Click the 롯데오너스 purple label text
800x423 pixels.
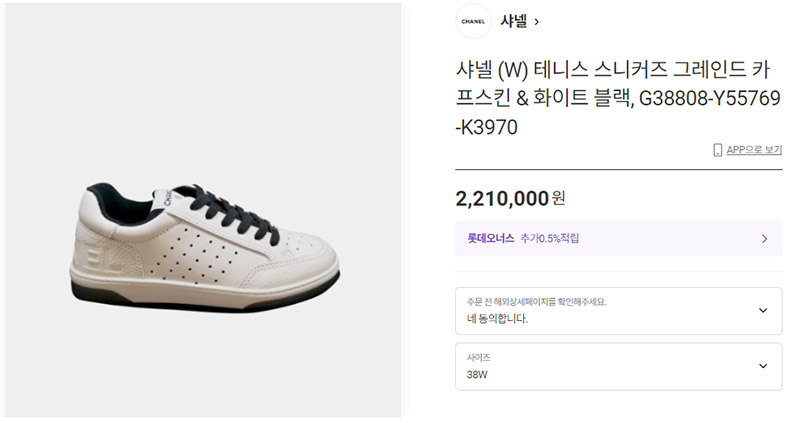click(x=491, y=238)
